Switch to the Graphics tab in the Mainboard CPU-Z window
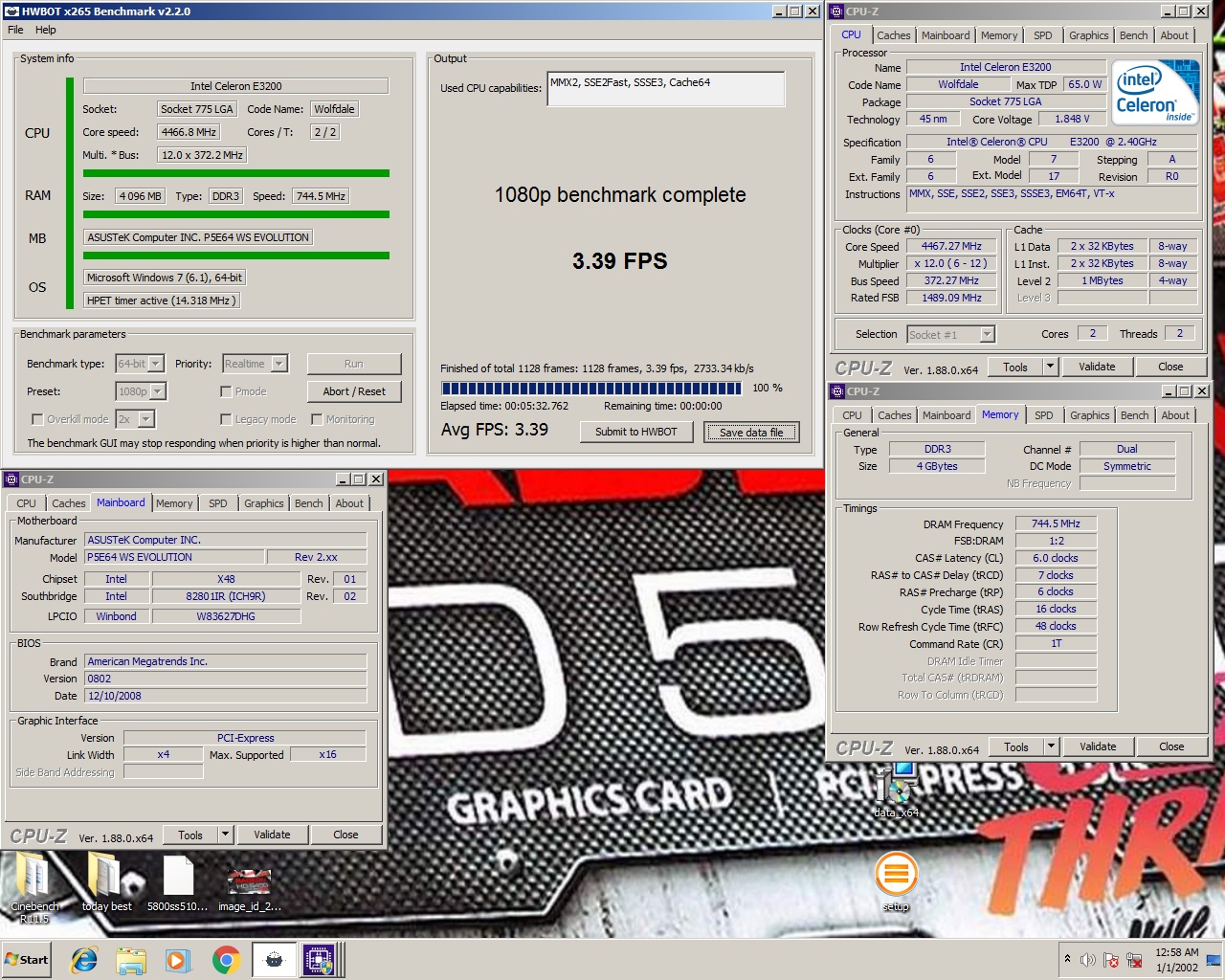 (264, 503)
